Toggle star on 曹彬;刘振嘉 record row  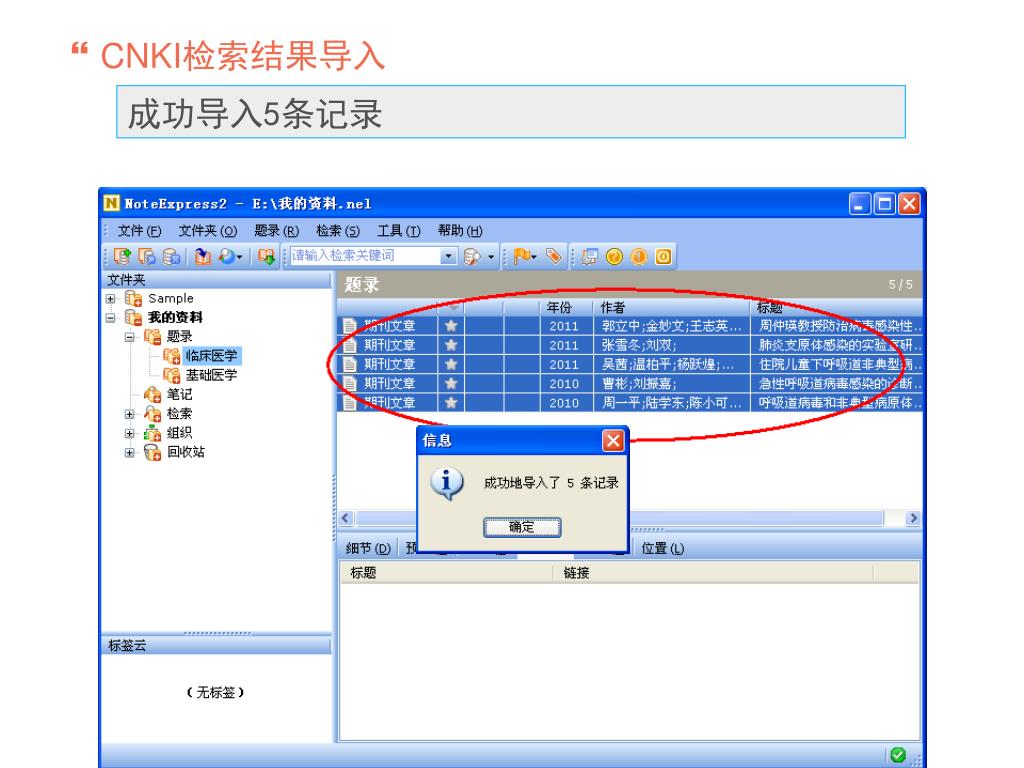pos(451,383)
